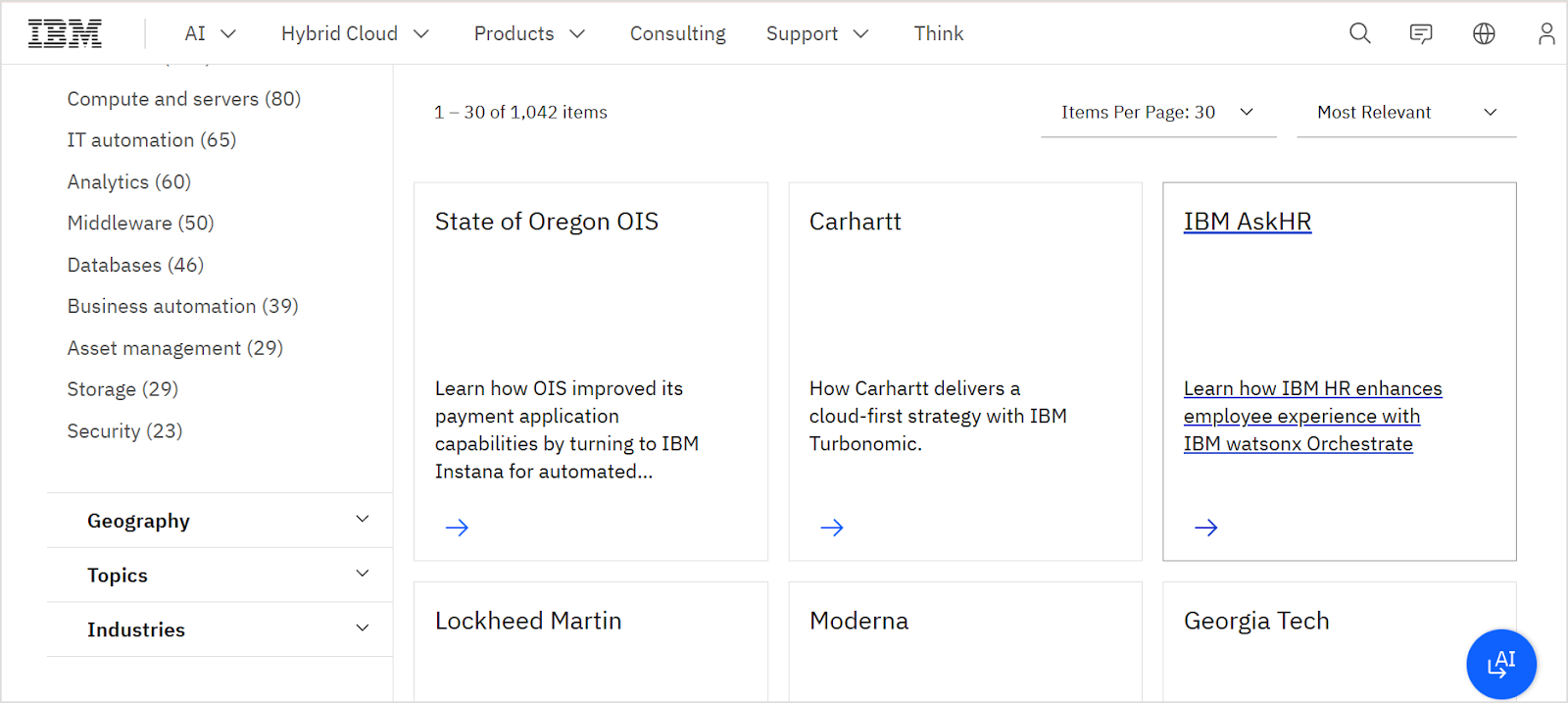Open the chat message icon in header
The height and width of the screenshot is (703, 1568).
click(x=1421, y=33)
